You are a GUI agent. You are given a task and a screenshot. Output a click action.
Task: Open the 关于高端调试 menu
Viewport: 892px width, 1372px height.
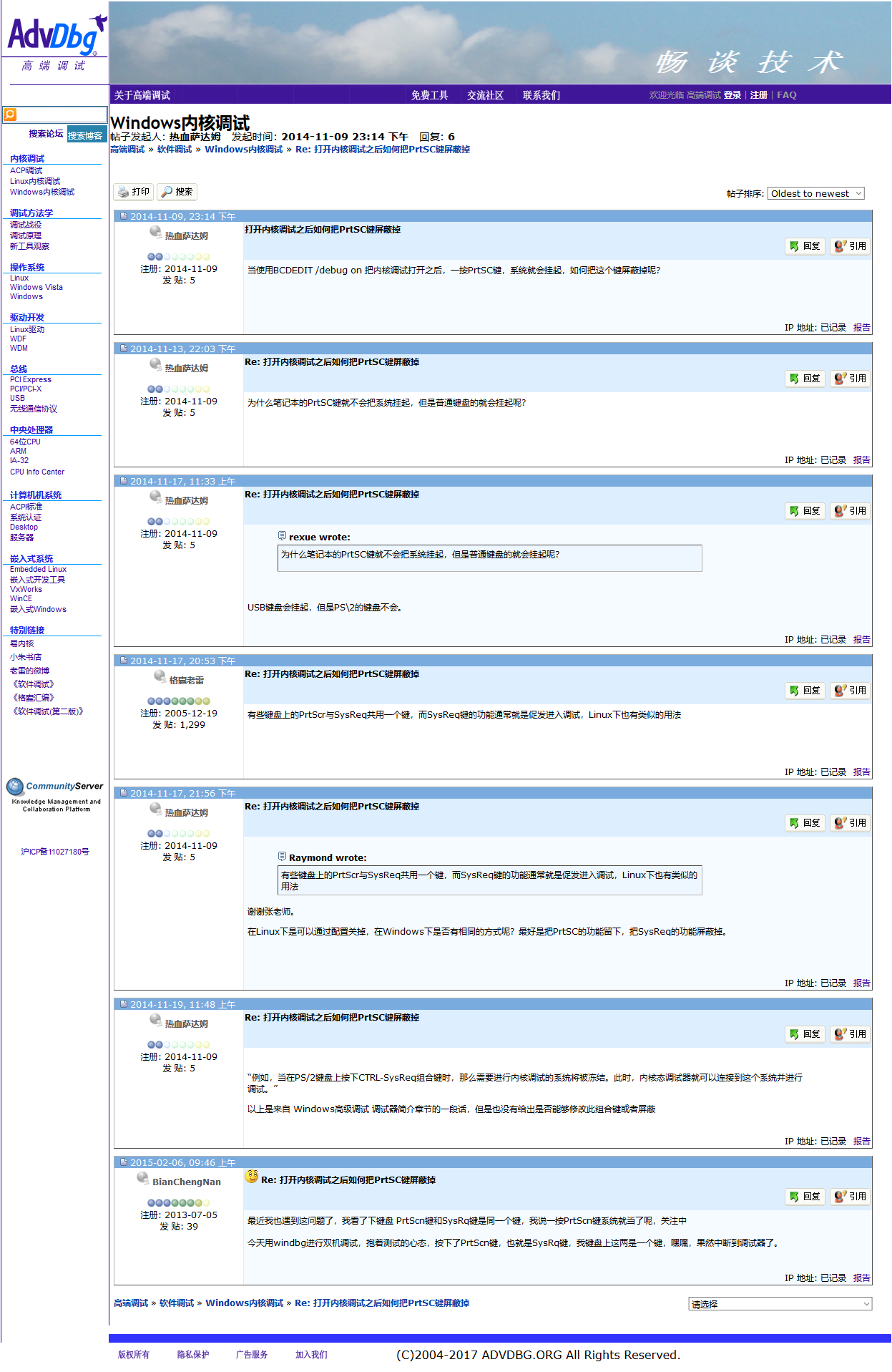[142, 95]
